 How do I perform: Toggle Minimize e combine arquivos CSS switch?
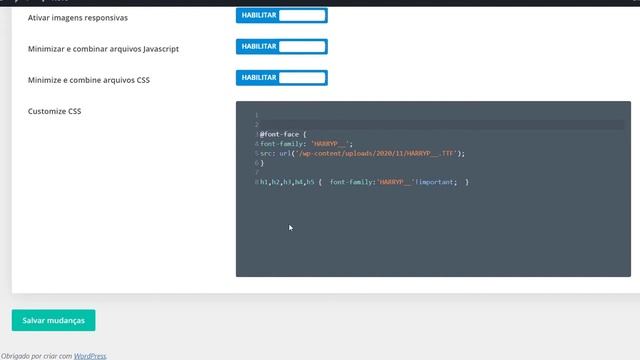pyautogui.click(x=282, y=78)
